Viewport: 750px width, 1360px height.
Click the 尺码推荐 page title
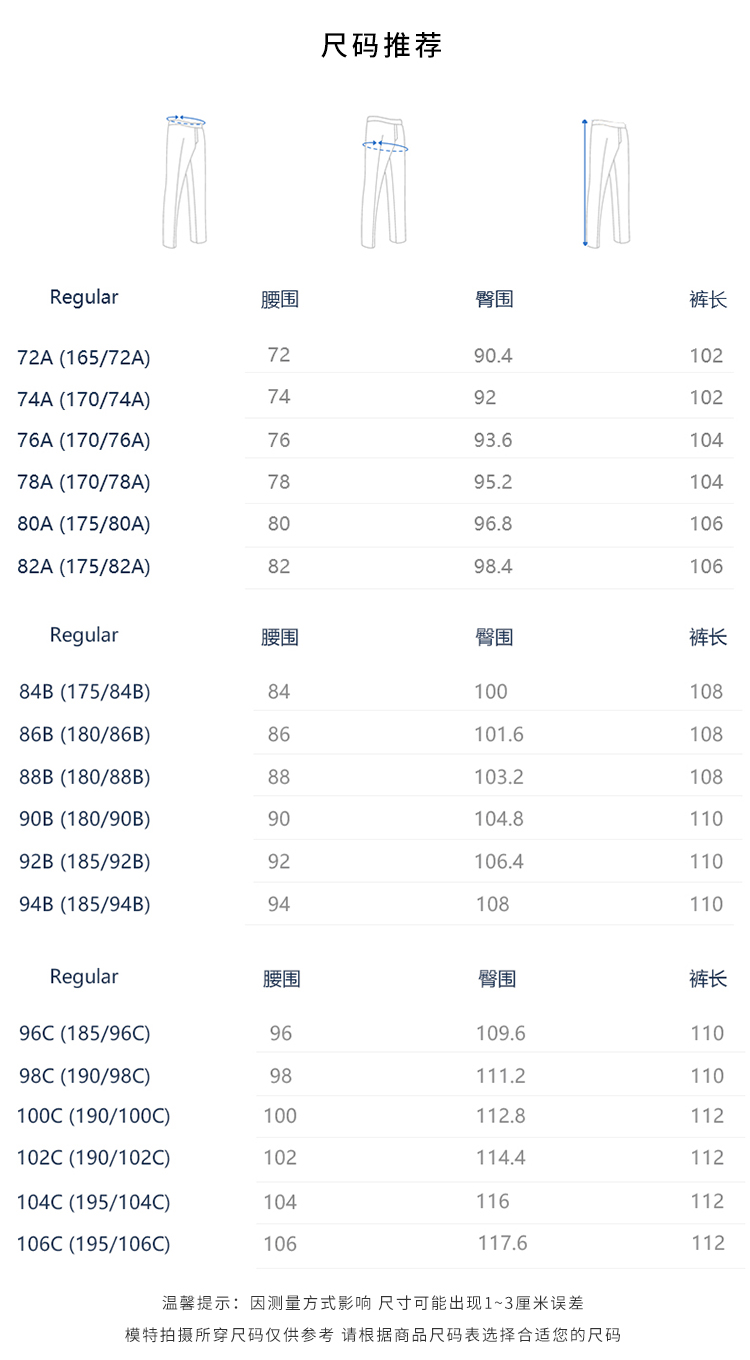pyautogui.click(x=381, y=45)
